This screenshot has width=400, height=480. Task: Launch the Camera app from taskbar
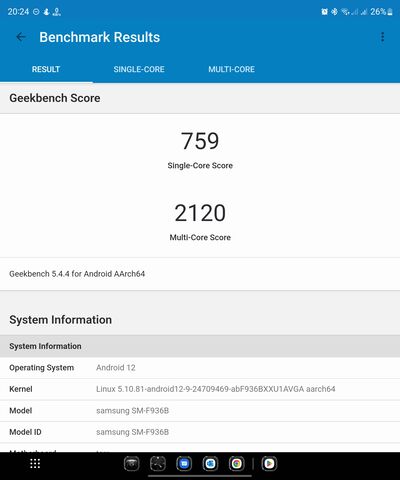132,464
